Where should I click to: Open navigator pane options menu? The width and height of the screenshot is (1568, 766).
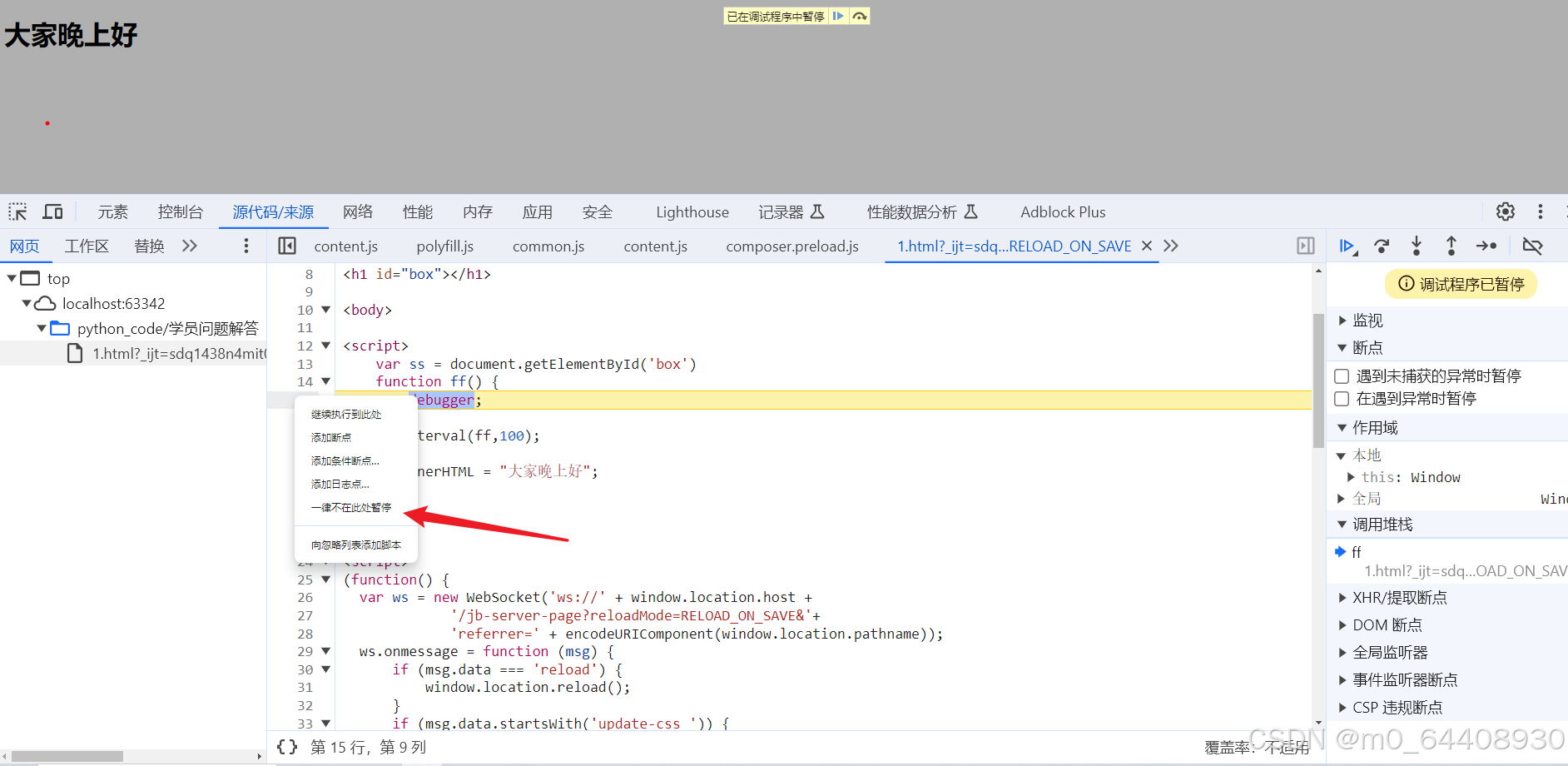246,246
